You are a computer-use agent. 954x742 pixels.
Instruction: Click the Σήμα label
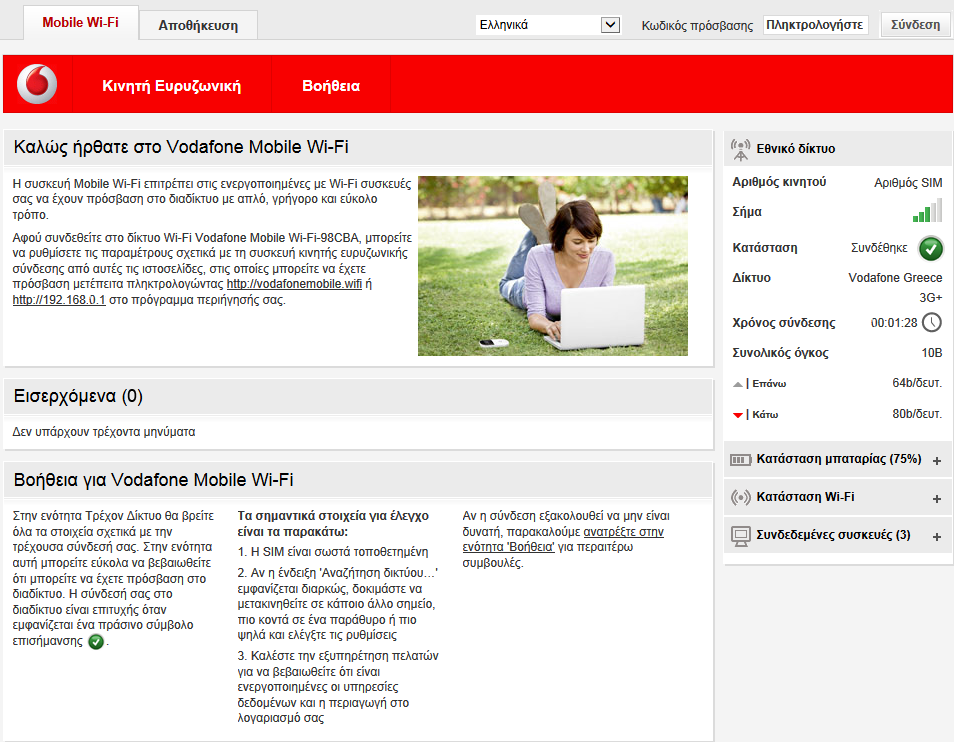[747, 212]
